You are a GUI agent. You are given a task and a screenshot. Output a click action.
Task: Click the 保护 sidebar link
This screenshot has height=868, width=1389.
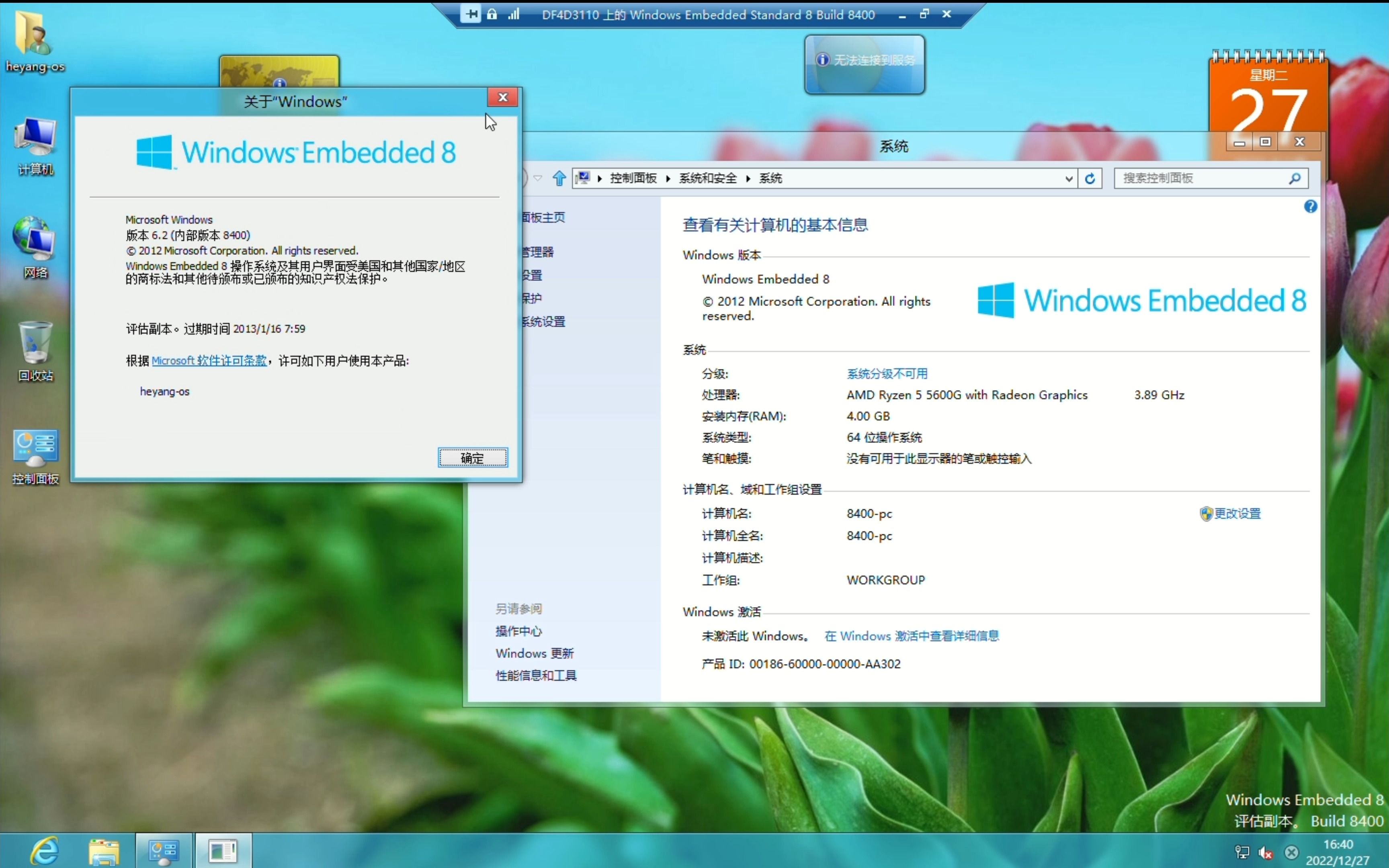click(x=531, y=298)
